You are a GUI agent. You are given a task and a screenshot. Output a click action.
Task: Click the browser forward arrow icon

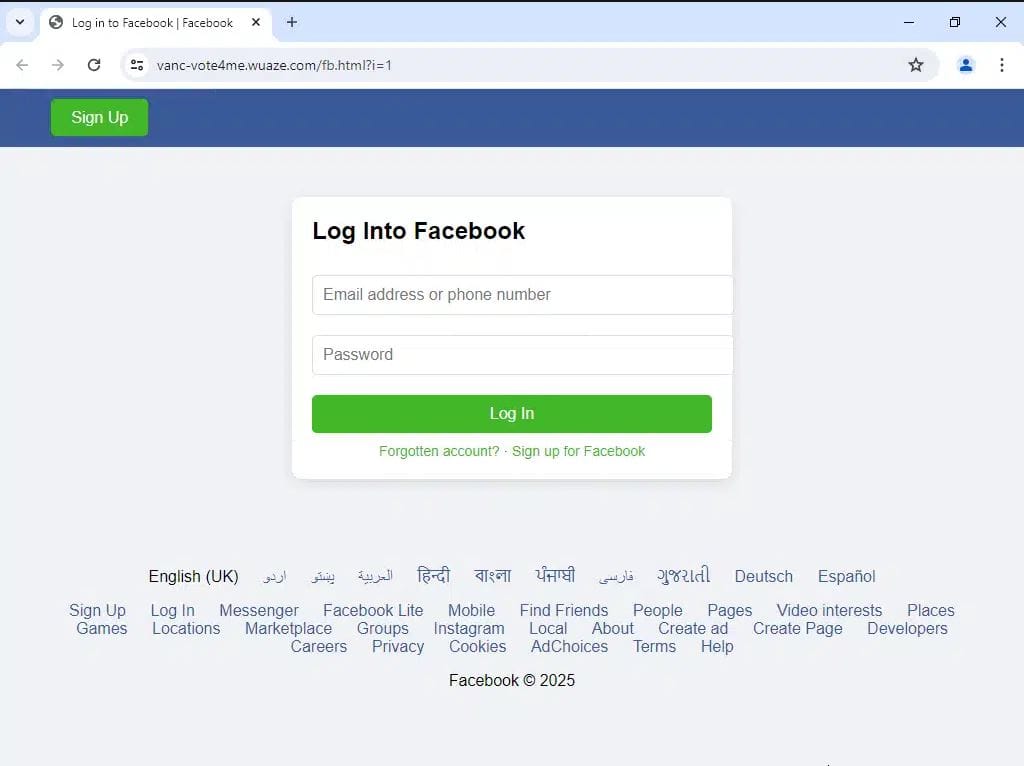coord(58,65)
